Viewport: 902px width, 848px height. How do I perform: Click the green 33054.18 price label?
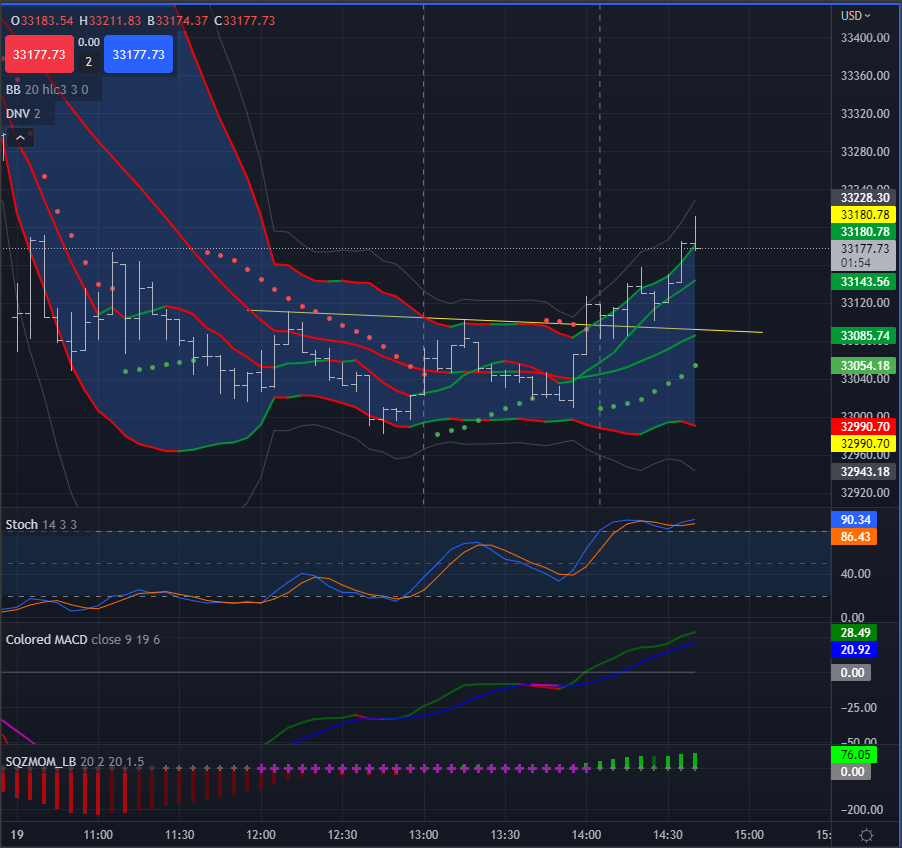[x=864, y=365]
